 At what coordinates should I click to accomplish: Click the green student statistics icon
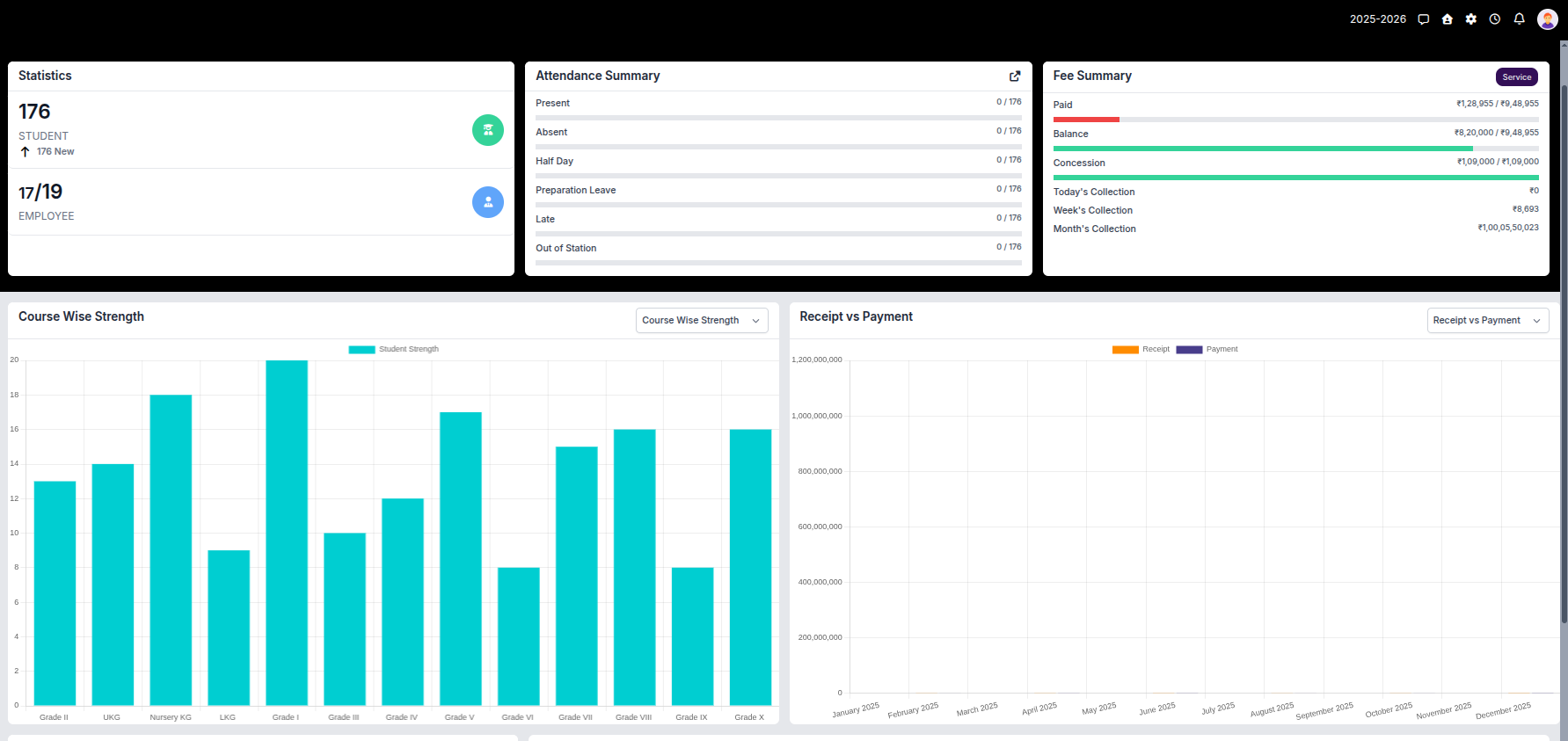487,130
